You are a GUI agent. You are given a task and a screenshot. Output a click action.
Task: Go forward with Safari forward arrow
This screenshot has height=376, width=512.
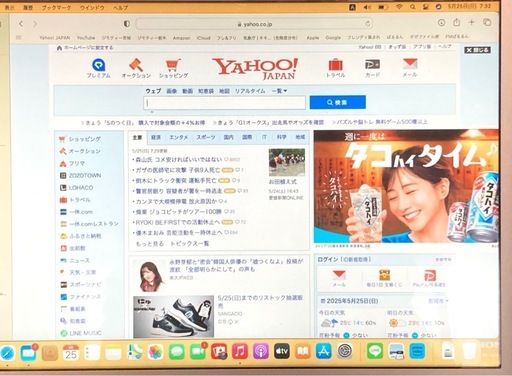tap(35, 24)
